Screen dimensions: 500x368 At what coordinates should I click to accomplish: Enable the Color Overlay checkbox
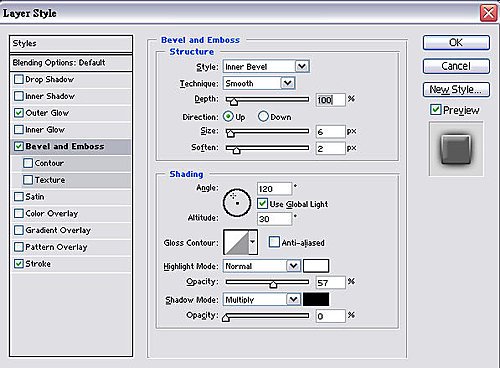[x=19, y=213]
